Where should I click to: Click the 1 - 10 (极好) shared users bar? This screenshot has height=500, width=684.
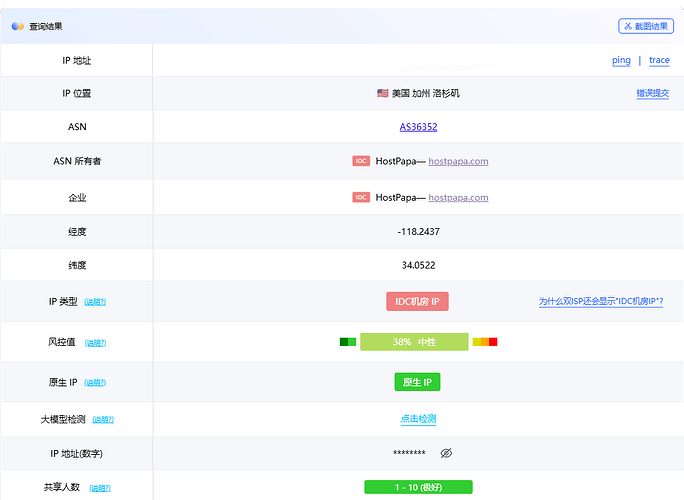tap(418, 487)
